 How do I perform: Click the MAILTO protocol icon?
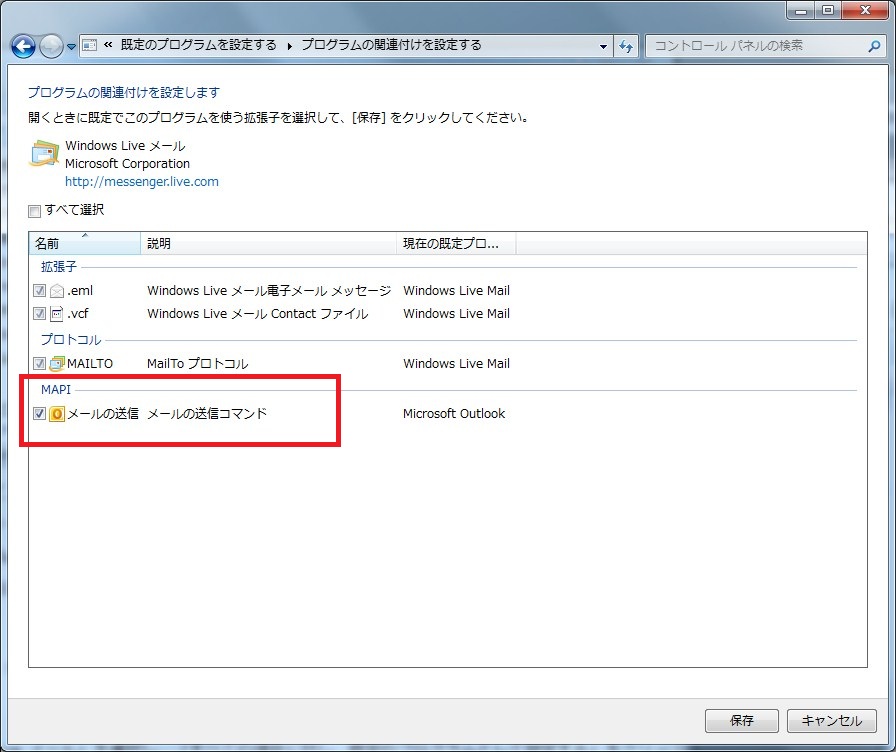coord(57,364)
